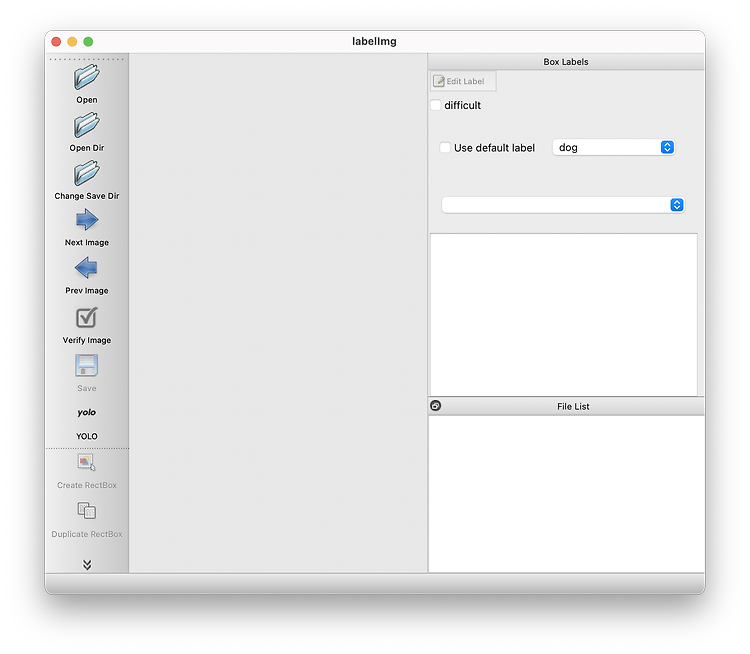The width and height of the screenshot is (750, 654).
Task: Click inside the box labels list area
Action: coord(563,314)
